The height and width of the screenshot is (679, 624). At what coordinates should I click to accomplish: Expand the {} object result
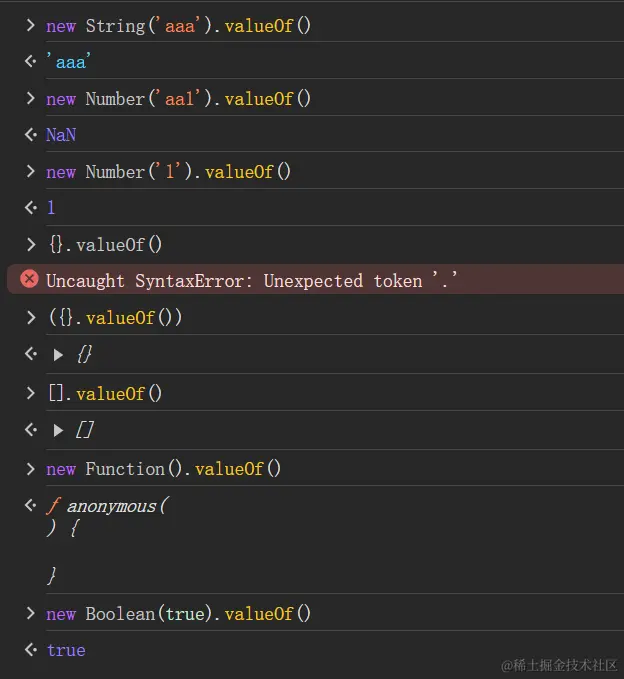[x=58, y=355]
